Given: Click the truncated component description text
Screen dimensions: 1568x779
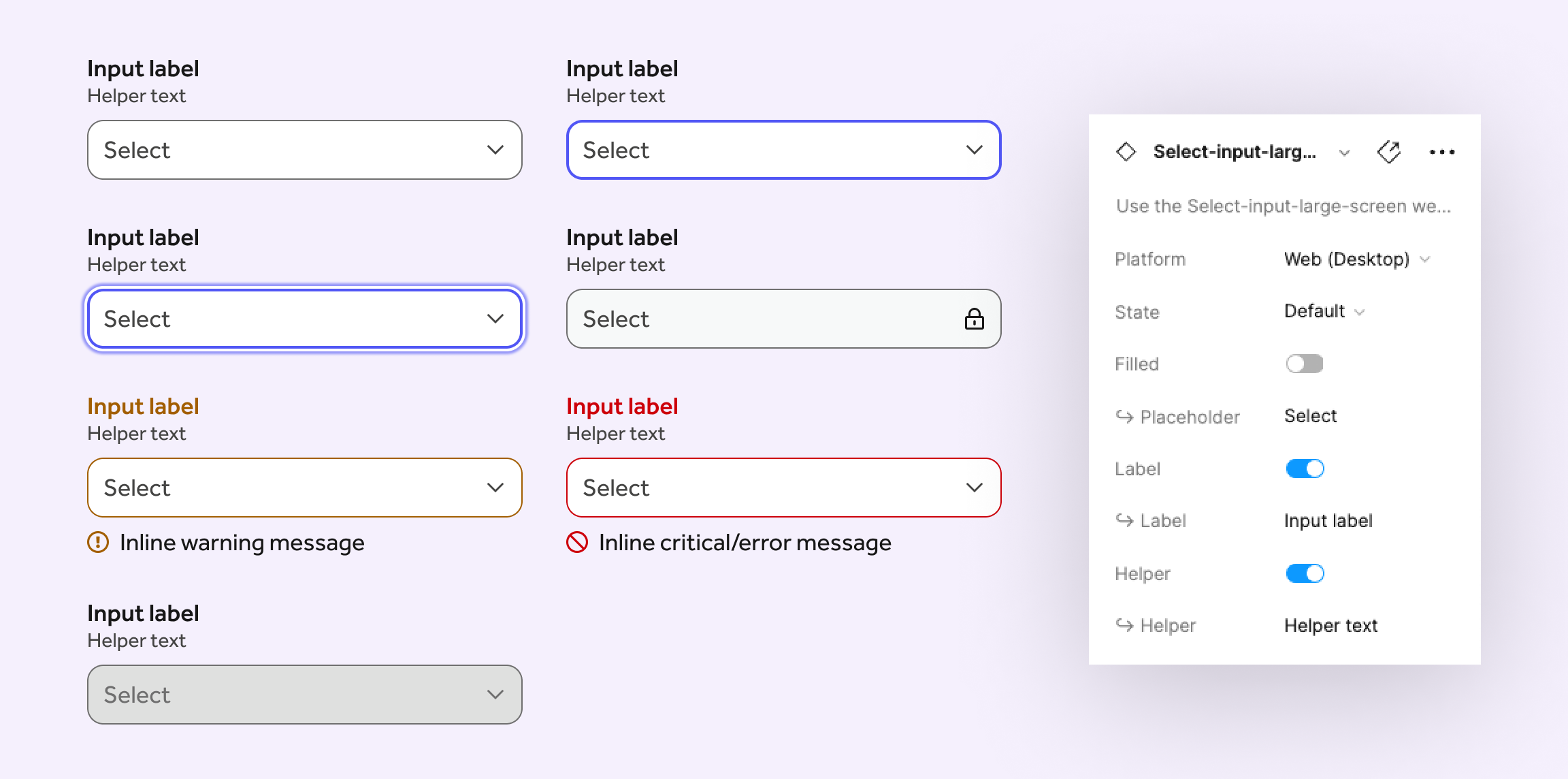Looking at the screenshot, I should tap(1283, 206).
